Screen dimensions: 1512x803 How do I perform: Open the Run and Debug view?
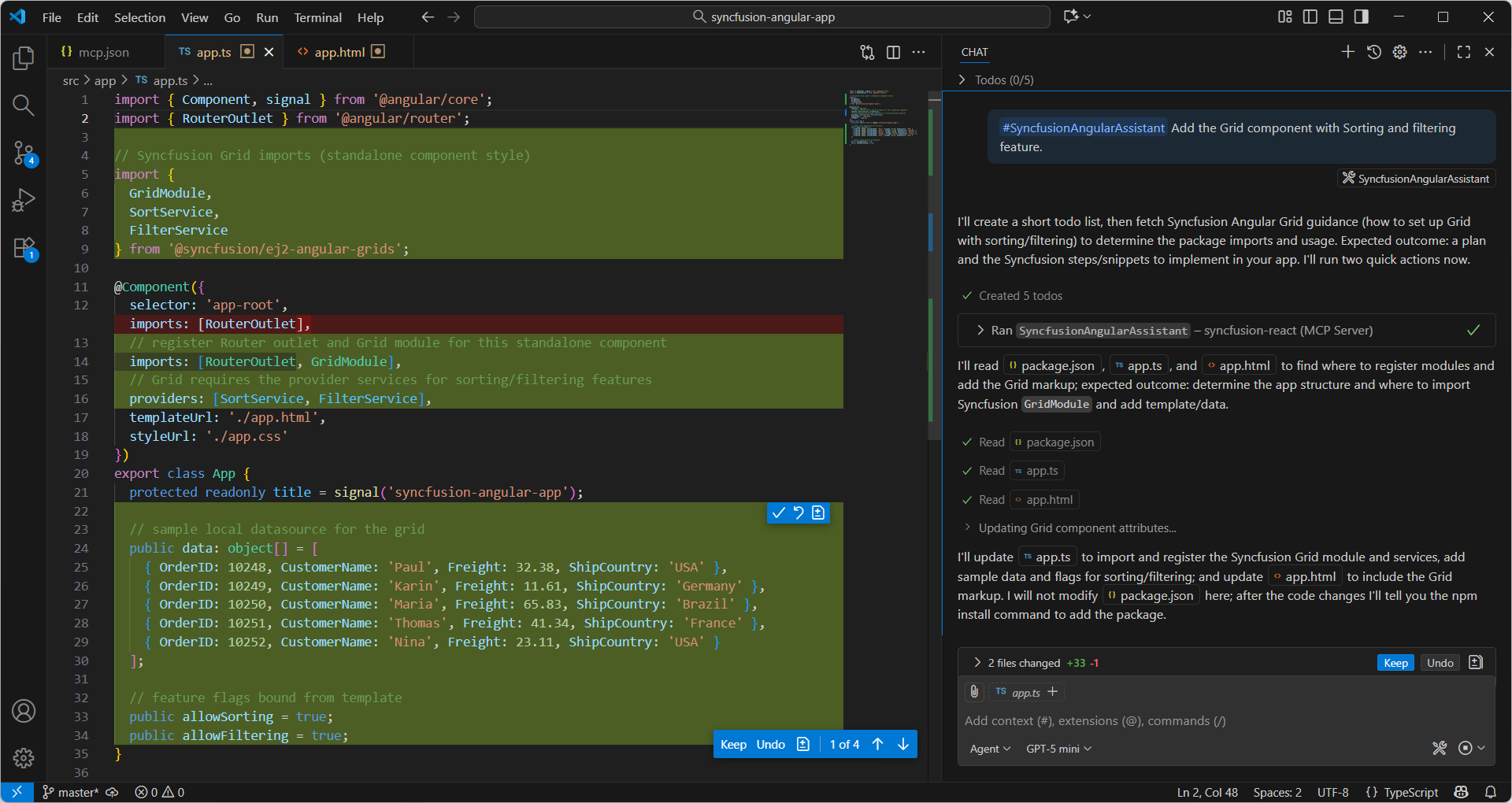click(x=24, y=201)
